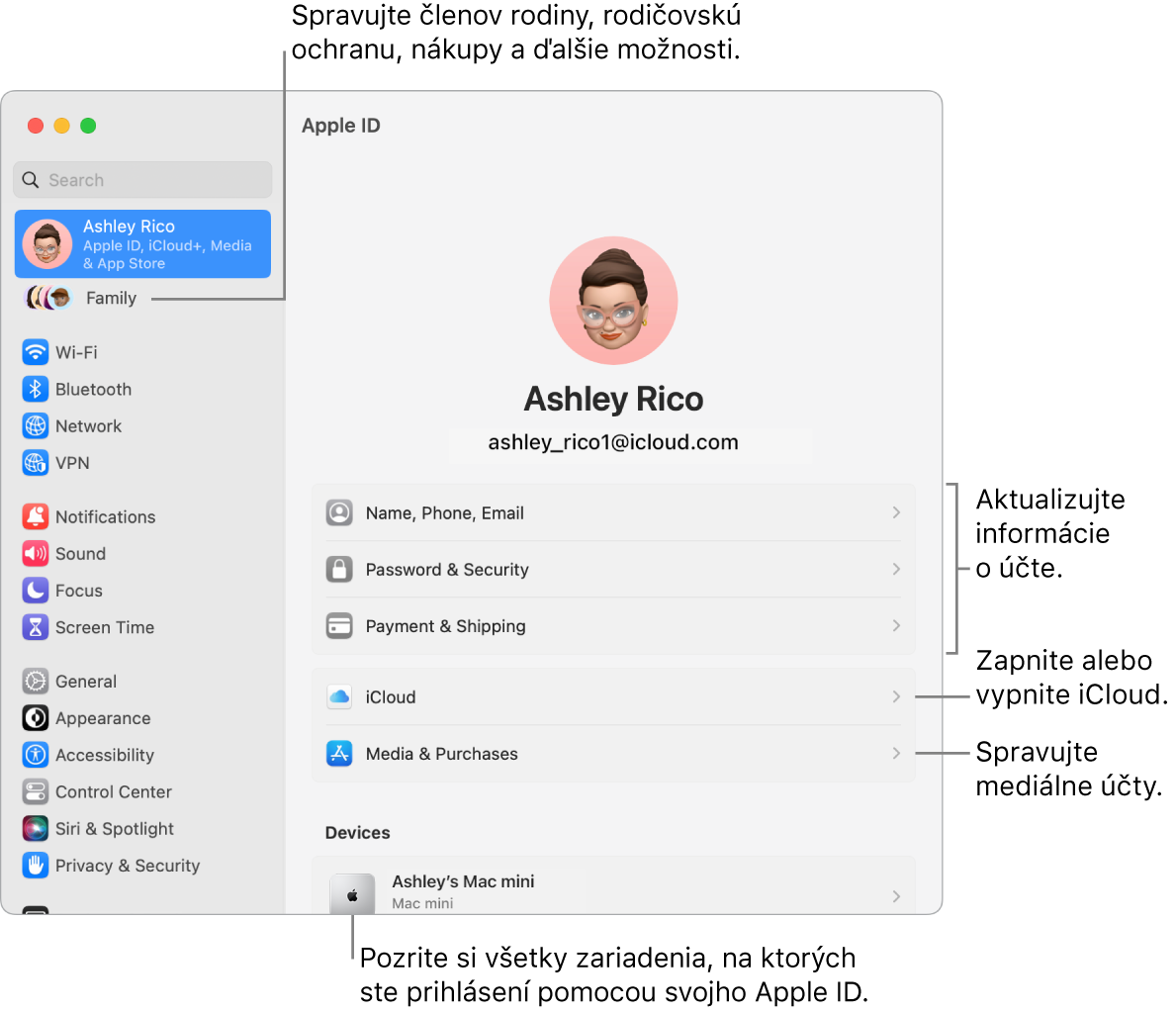The height and width of the screenshot is (1013, 1176).
Task: Expand Payment & Shipping details
Action: (x=613, y=625)
